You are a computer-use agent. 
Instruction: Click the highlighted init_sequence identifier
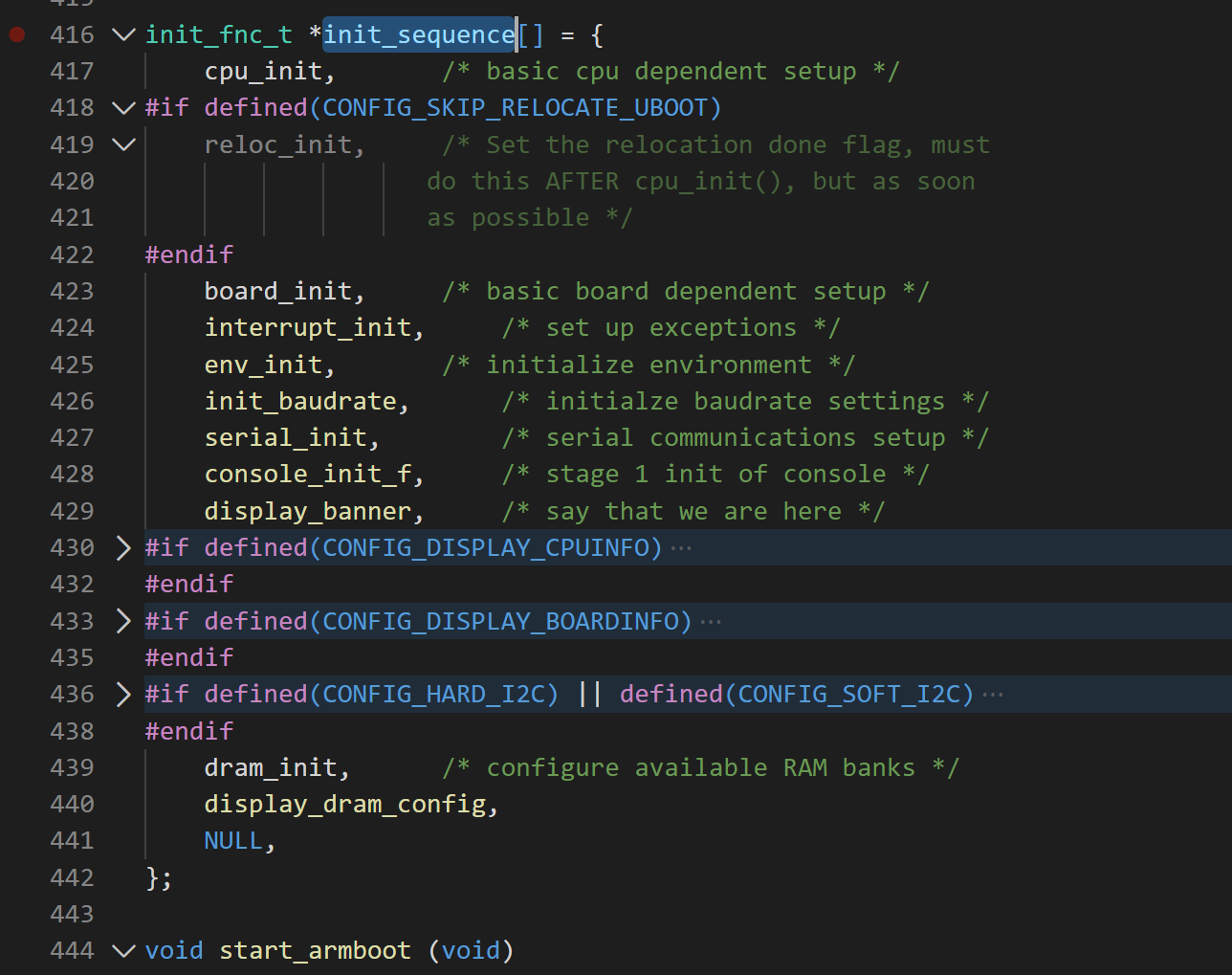419,34
